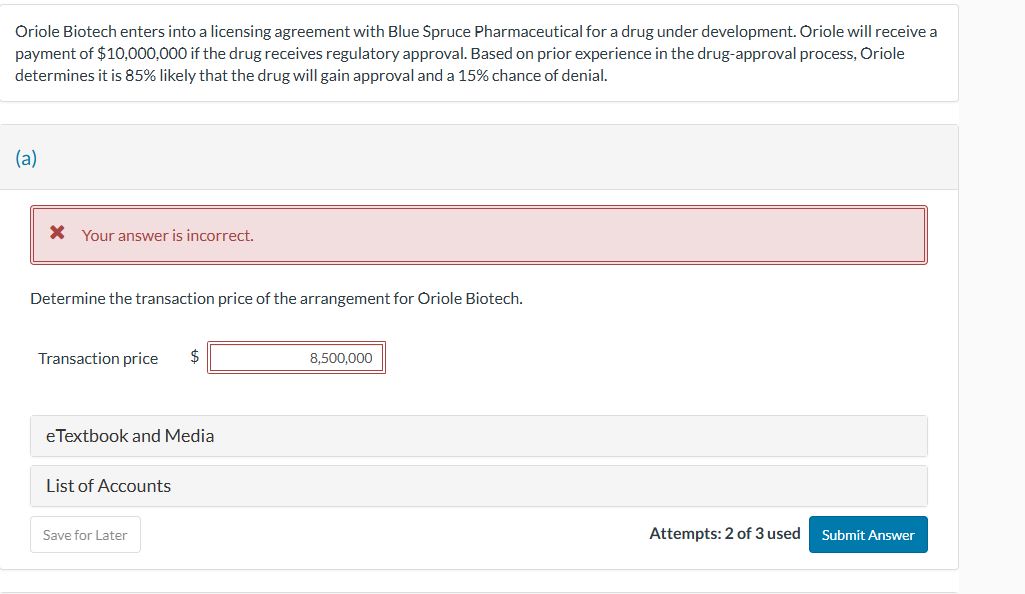Collapse the (a) question section
Screen dimensions: 1025x594
pyautogui.click(x=24, y=157)
